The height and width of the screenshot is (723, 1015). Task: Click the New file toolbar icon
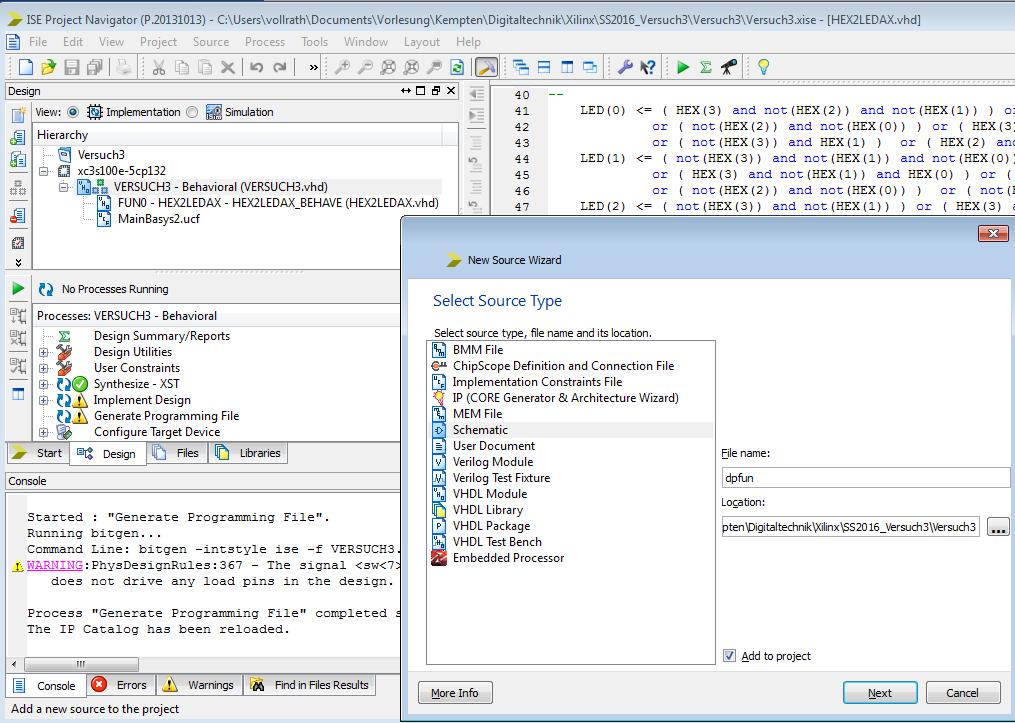click(26, 67)
